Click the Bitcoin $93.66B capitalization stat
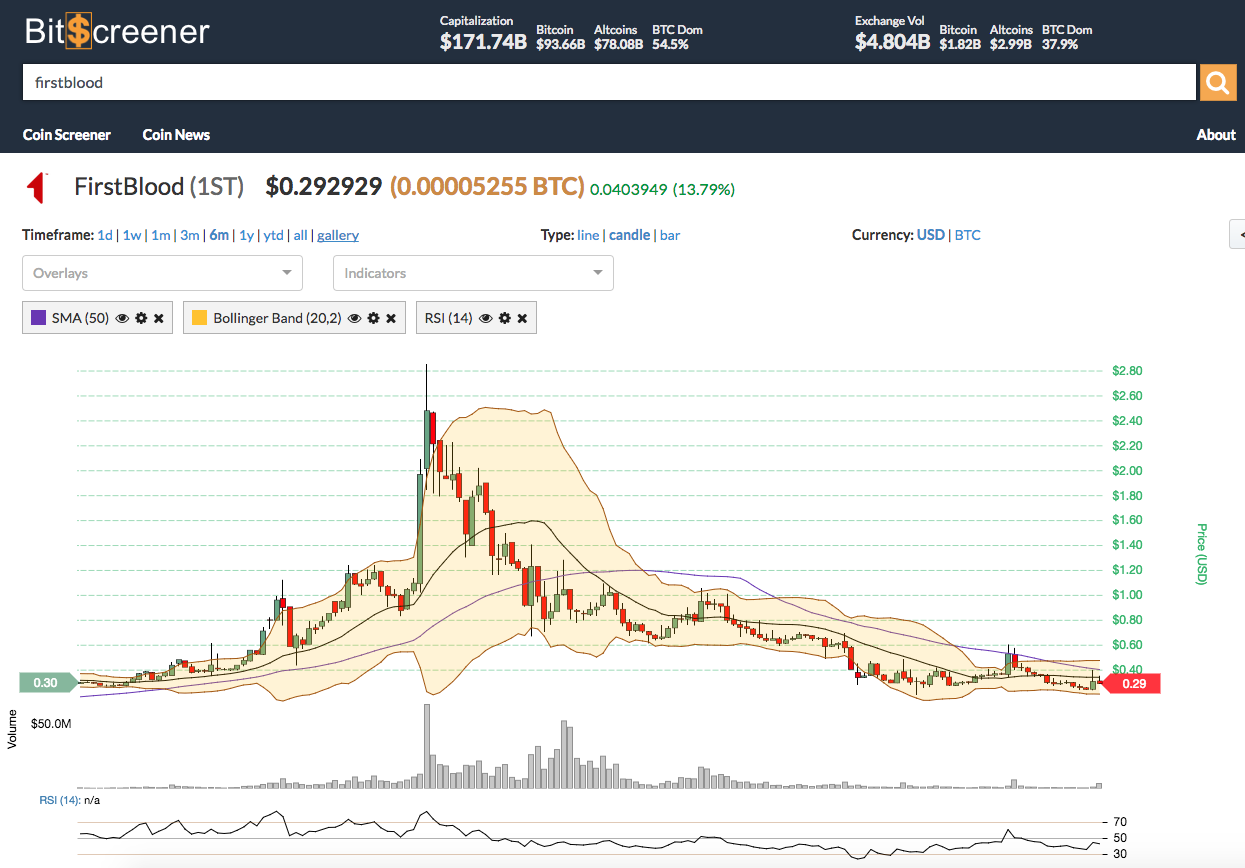The height and width of the screenshot is (868, 1245). coord(560,37)
